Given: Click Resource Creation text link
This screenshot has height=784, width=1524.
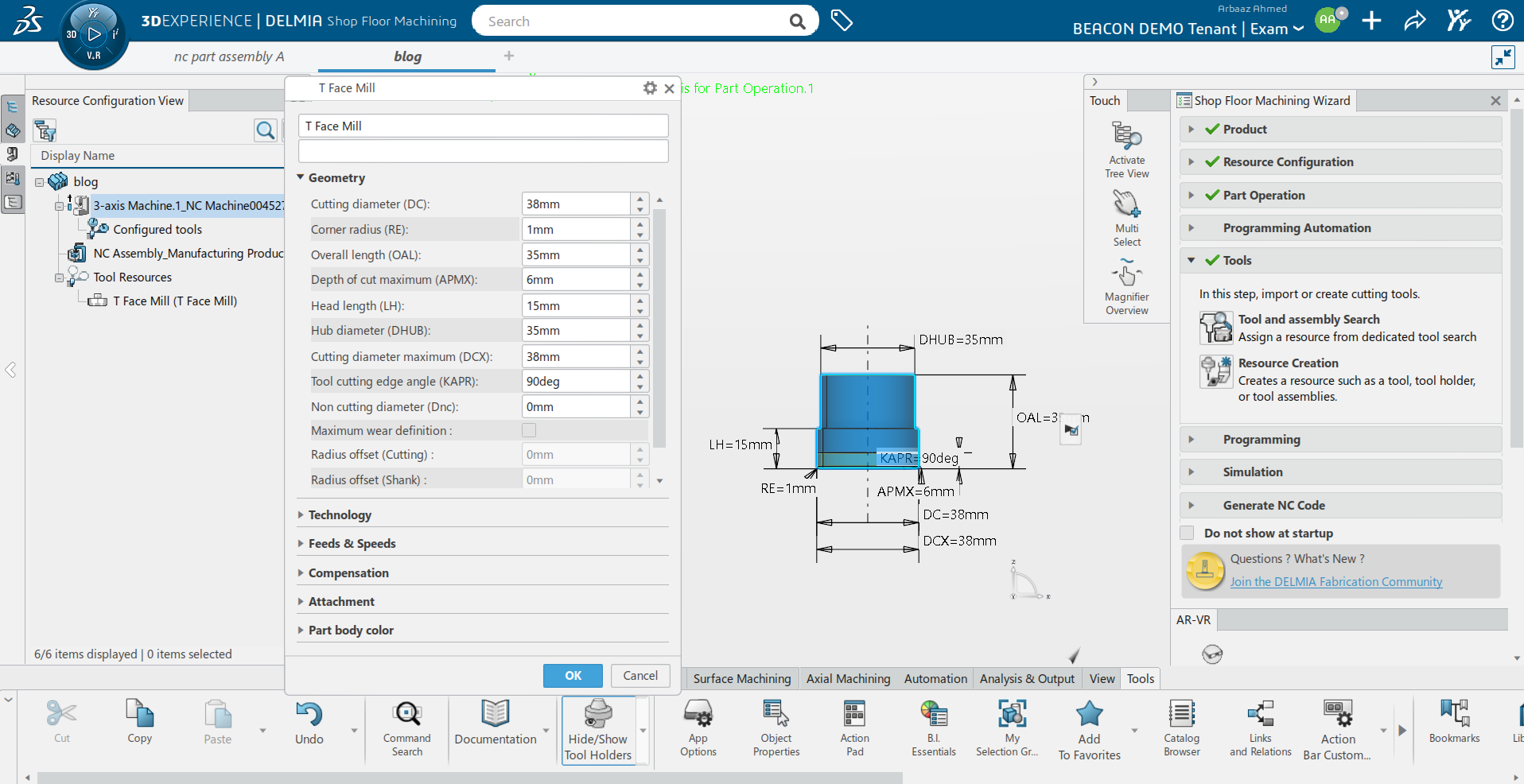Looking at the screenshot, I should pos(1288,363).
